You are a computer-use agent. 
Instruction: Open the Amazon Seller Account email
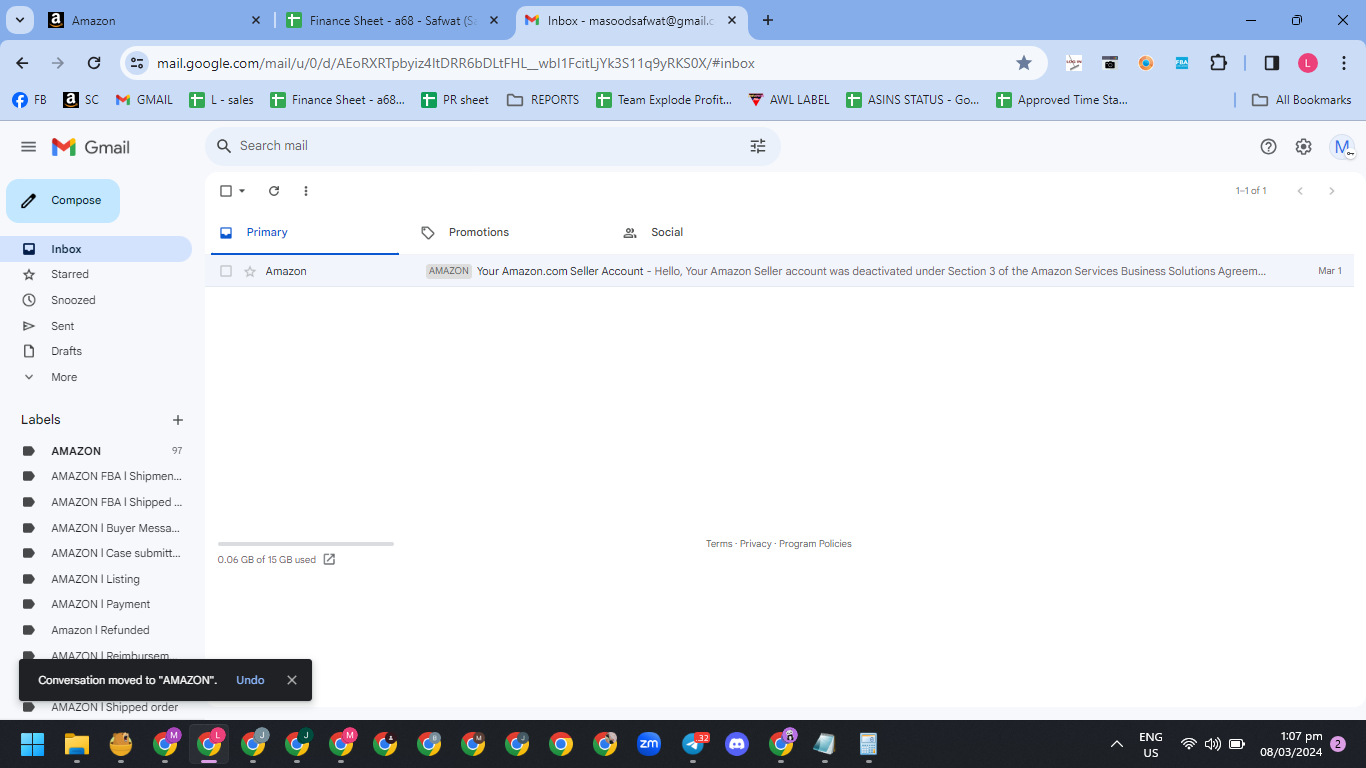(778, 271)
